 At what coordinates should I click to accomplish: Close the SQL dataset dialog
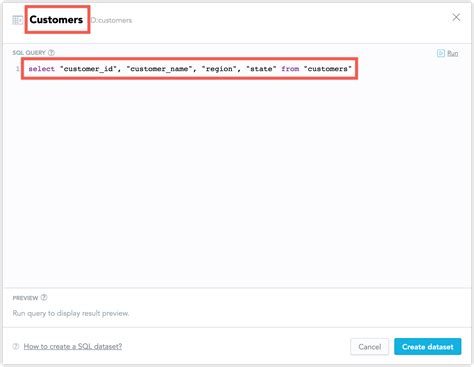[x=456, y=17]
